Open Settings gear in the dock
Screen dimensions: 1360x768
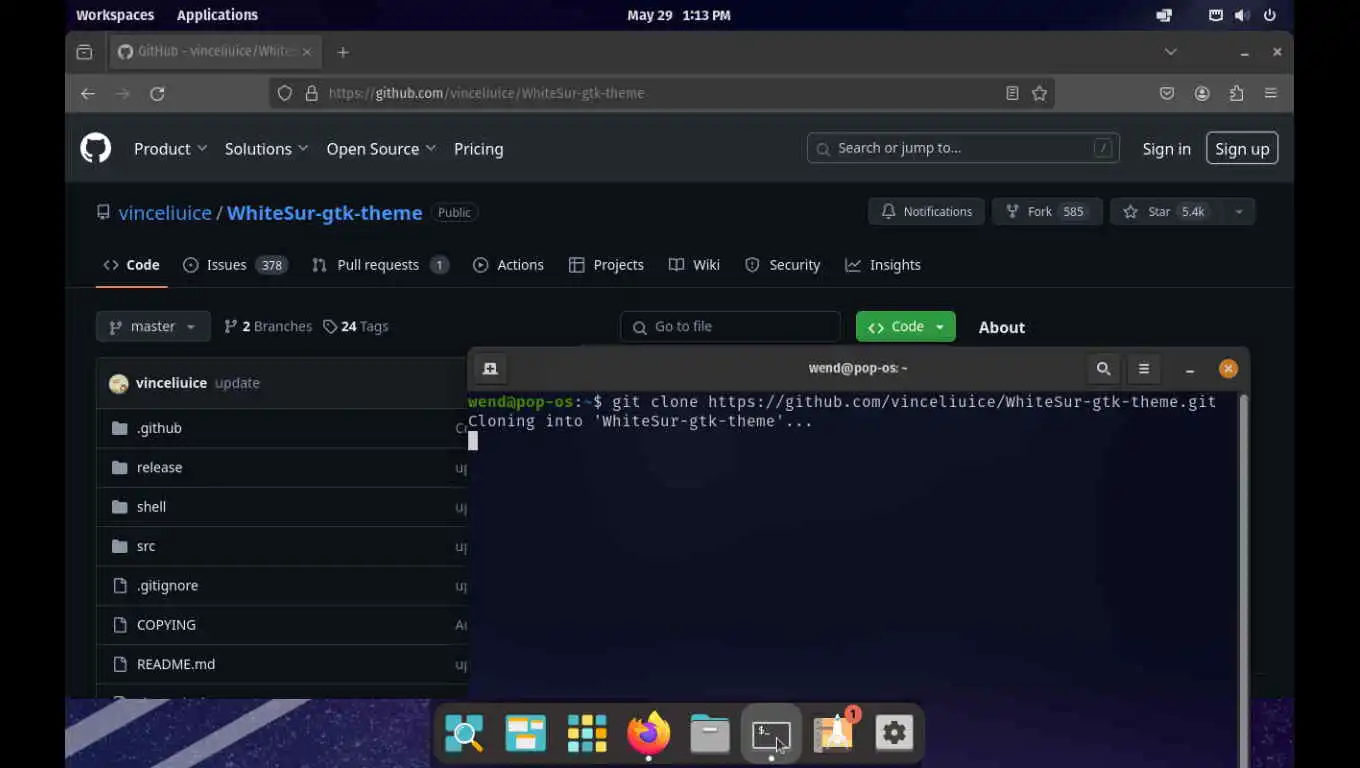[894, 734]
